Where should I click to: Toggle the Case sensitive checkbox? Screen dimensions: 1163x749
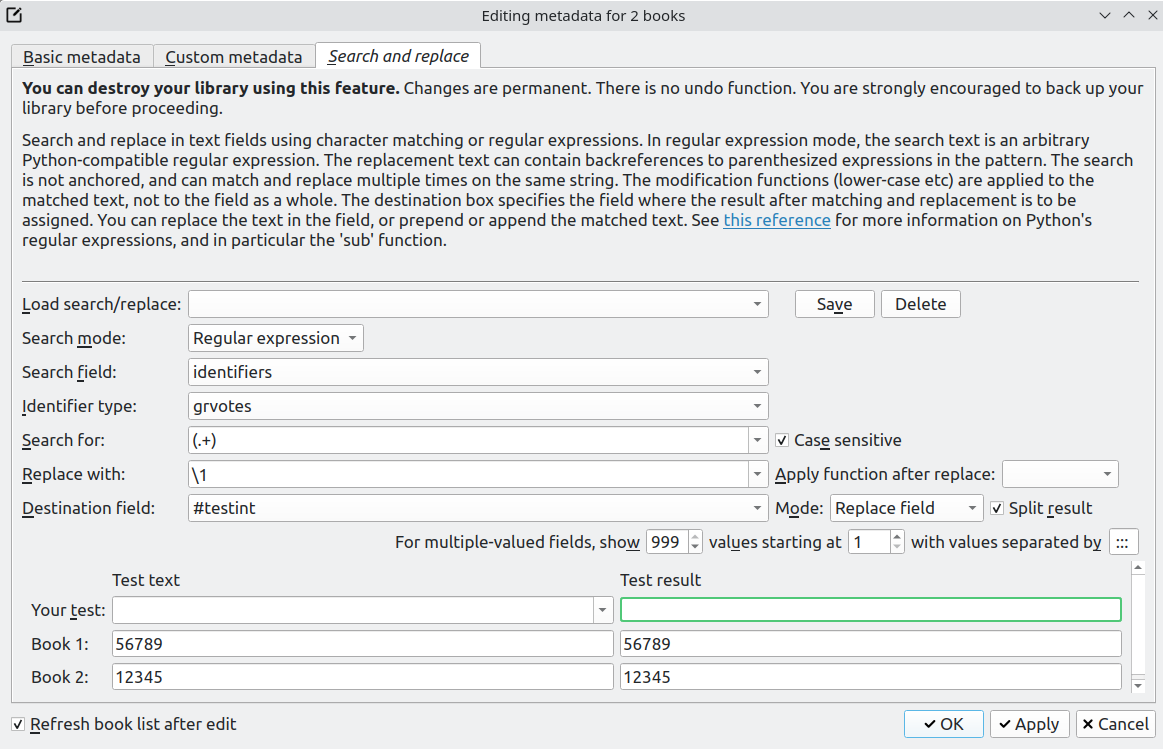pyautogui.click(x=783, y=440)
